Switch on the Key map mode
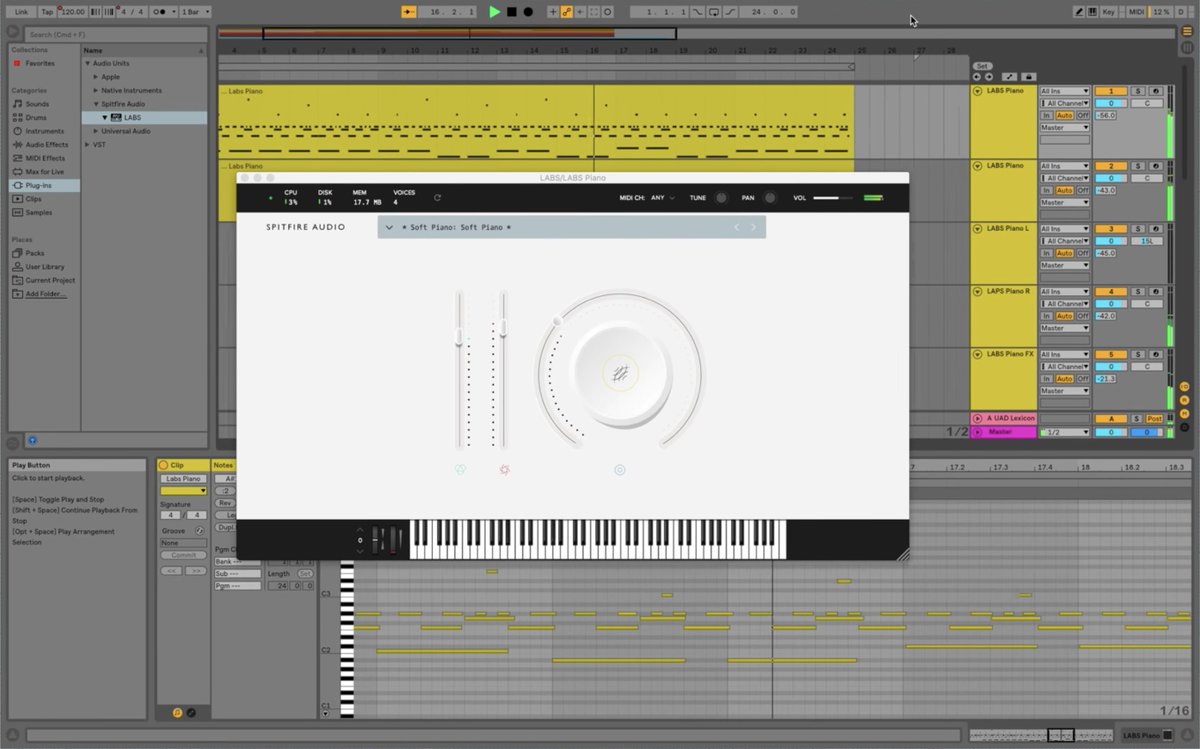 coord(1108,12)
